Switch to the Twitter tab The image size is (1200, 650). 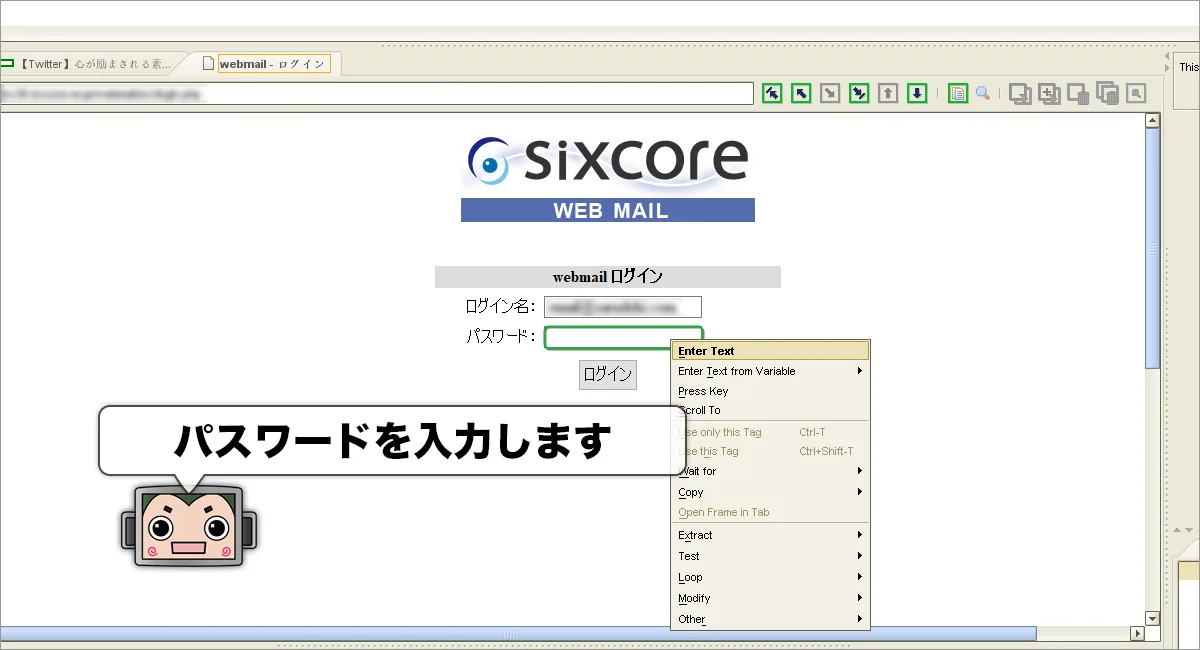click(x=93, y=63)
